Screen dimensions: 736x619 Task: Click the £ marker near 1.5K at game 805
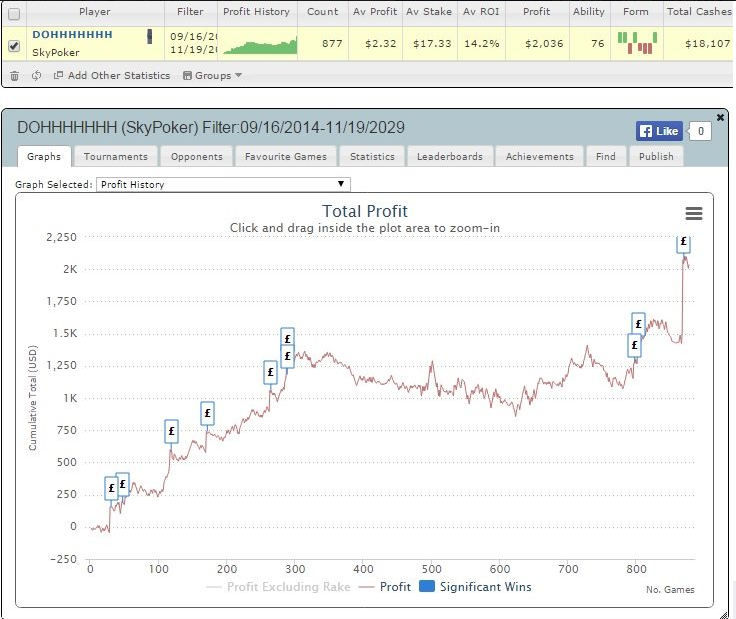[638, 324]
